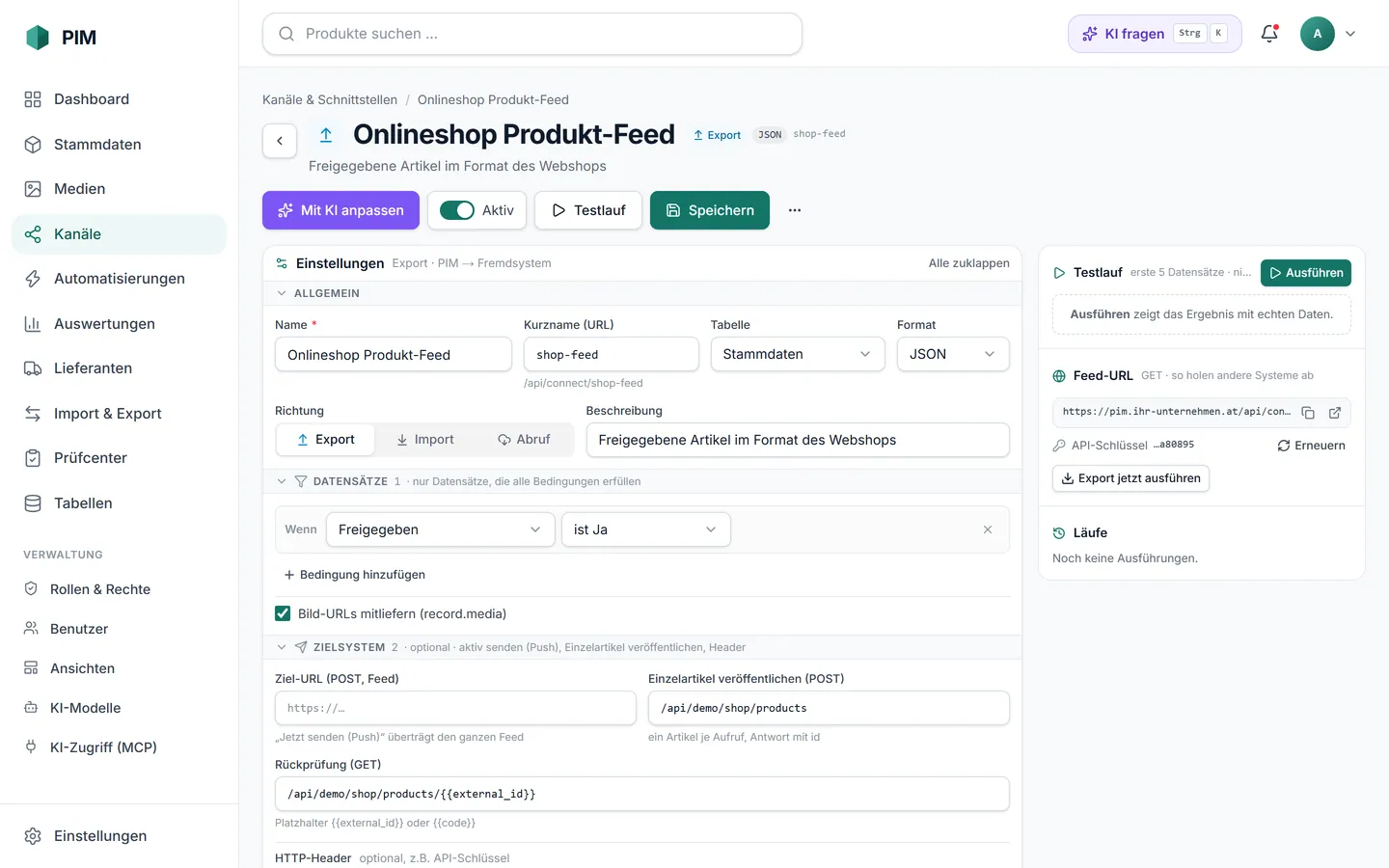Open Ansichten in sidebar

click(119, 668)
